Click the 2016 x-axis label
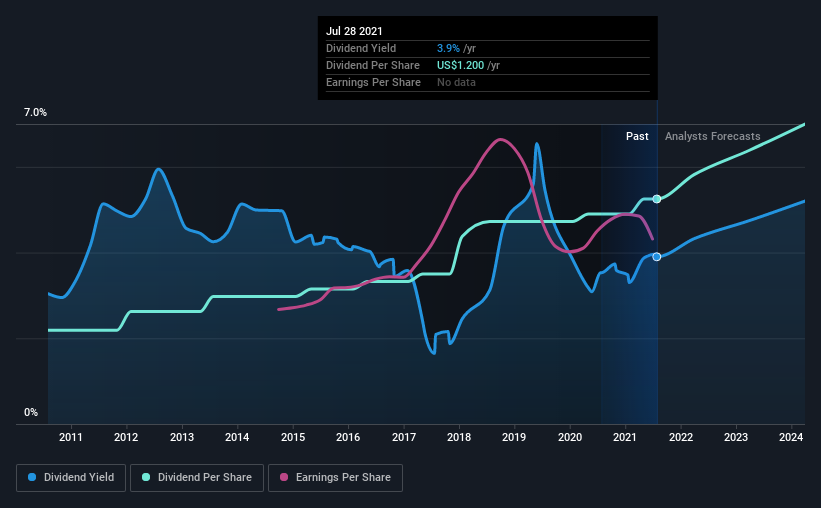Screen dimensions: 821x508 pos(348,437)
